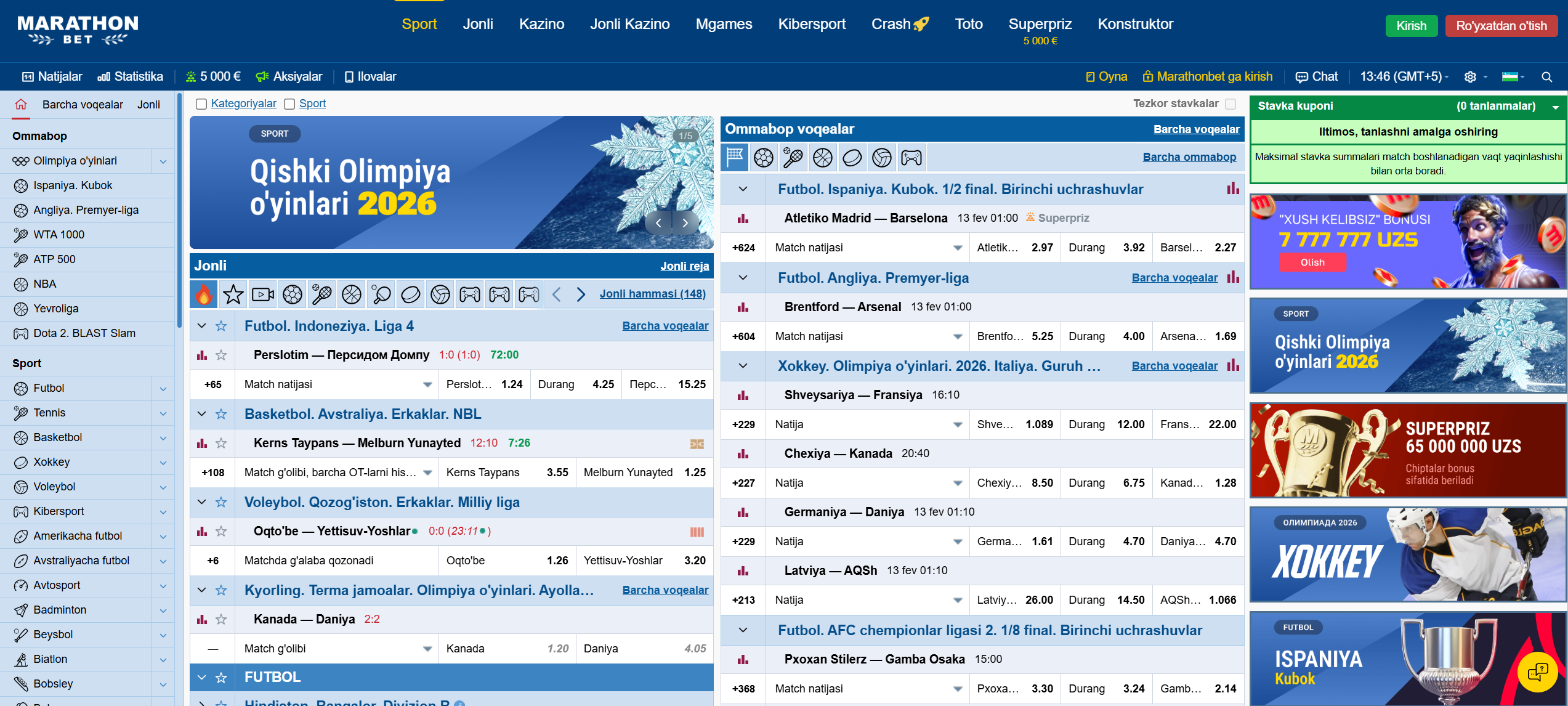The width and height of the screenshot is (1568, 706).
Task: Collapse the Basketbol Avstraliya NBL section
Action: 201,414
